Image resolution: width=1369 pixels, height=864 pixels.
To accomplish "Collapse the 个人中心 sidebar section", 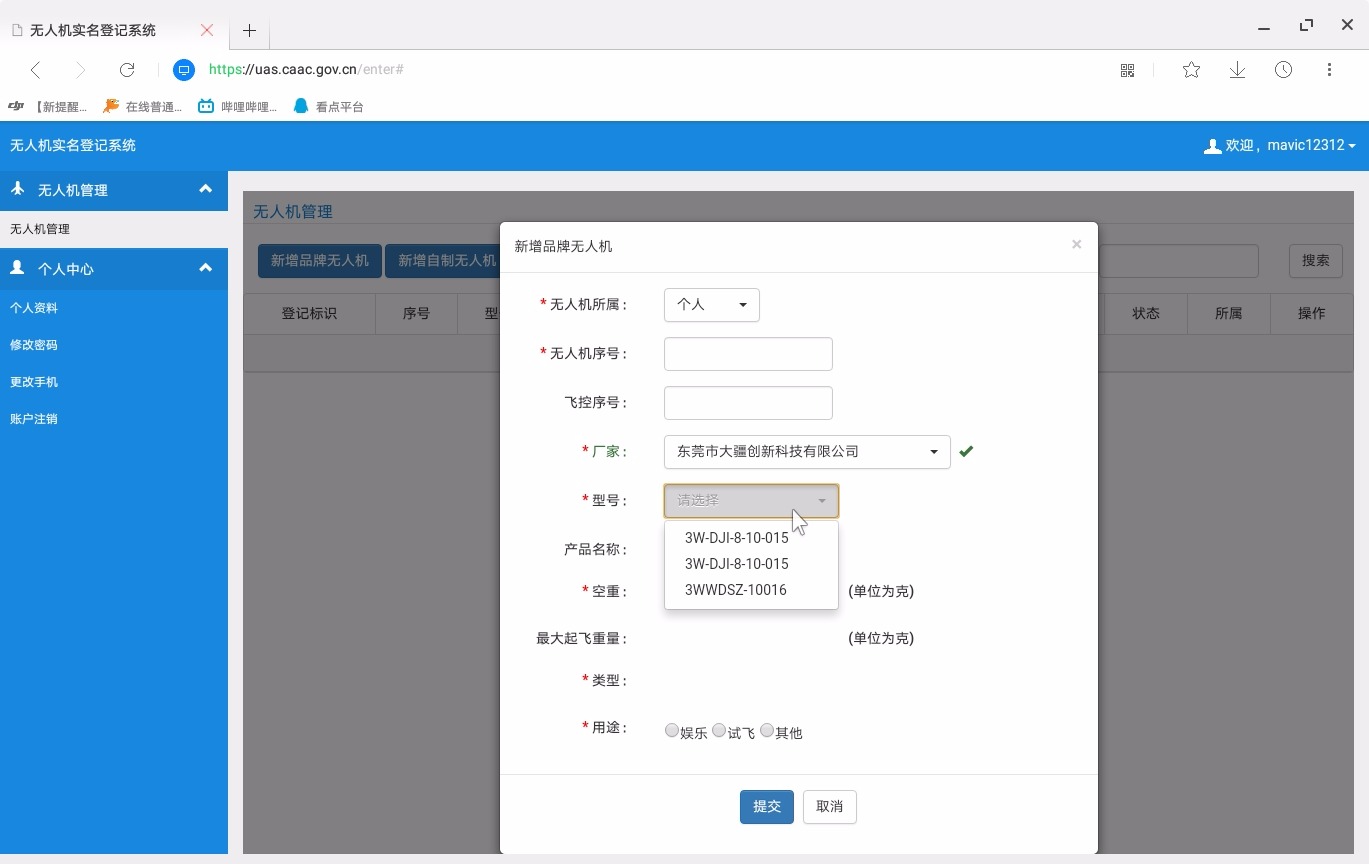I will coord(205,268).
